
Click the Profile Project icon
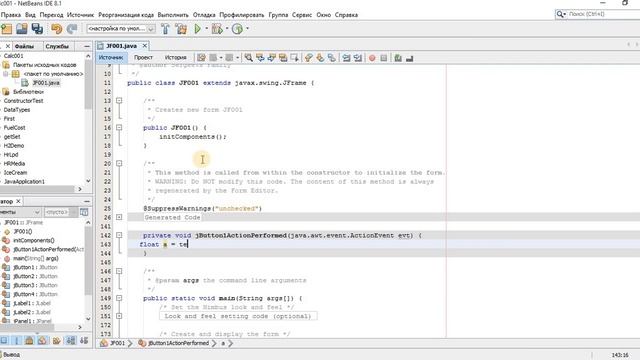237,29
